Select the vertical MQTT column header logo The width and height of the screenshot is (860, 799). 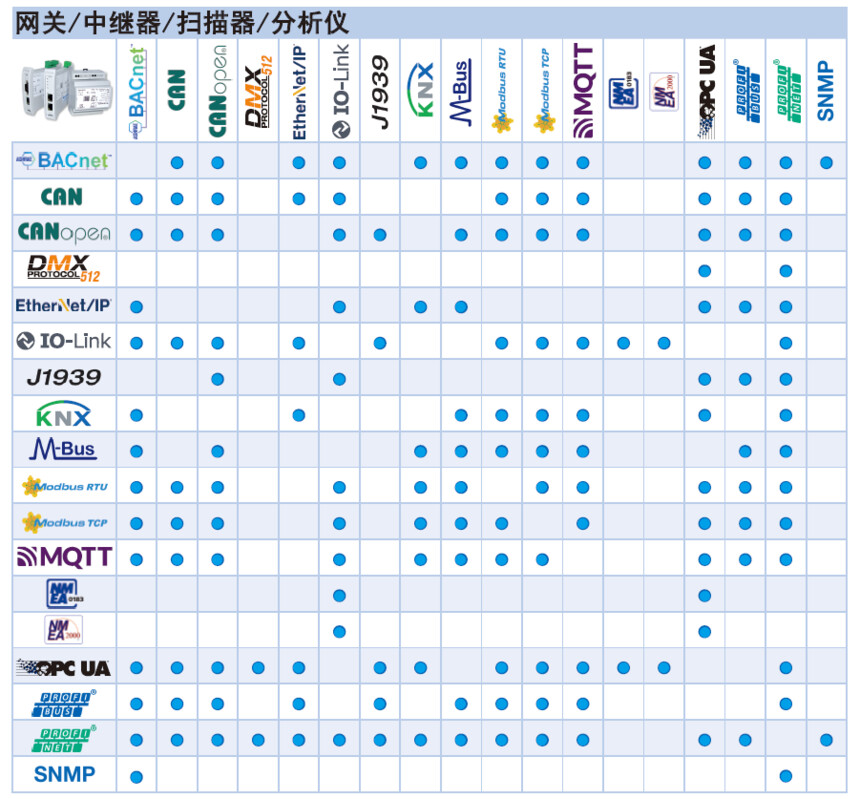[583, 91]
